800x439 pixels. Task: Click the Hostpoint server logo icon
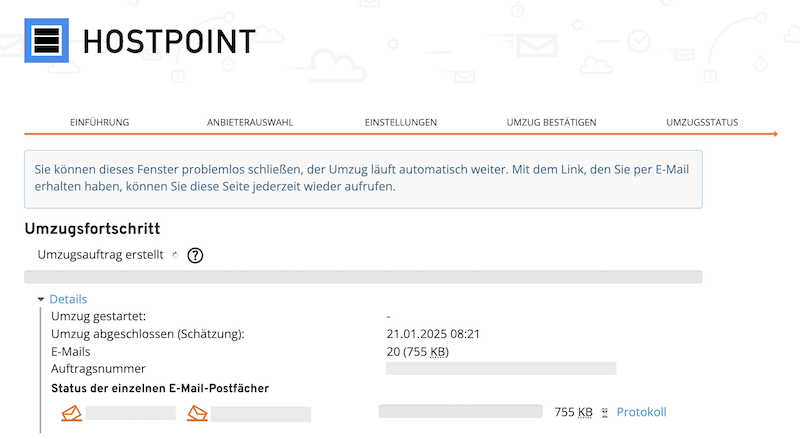(x=46, y=40)
